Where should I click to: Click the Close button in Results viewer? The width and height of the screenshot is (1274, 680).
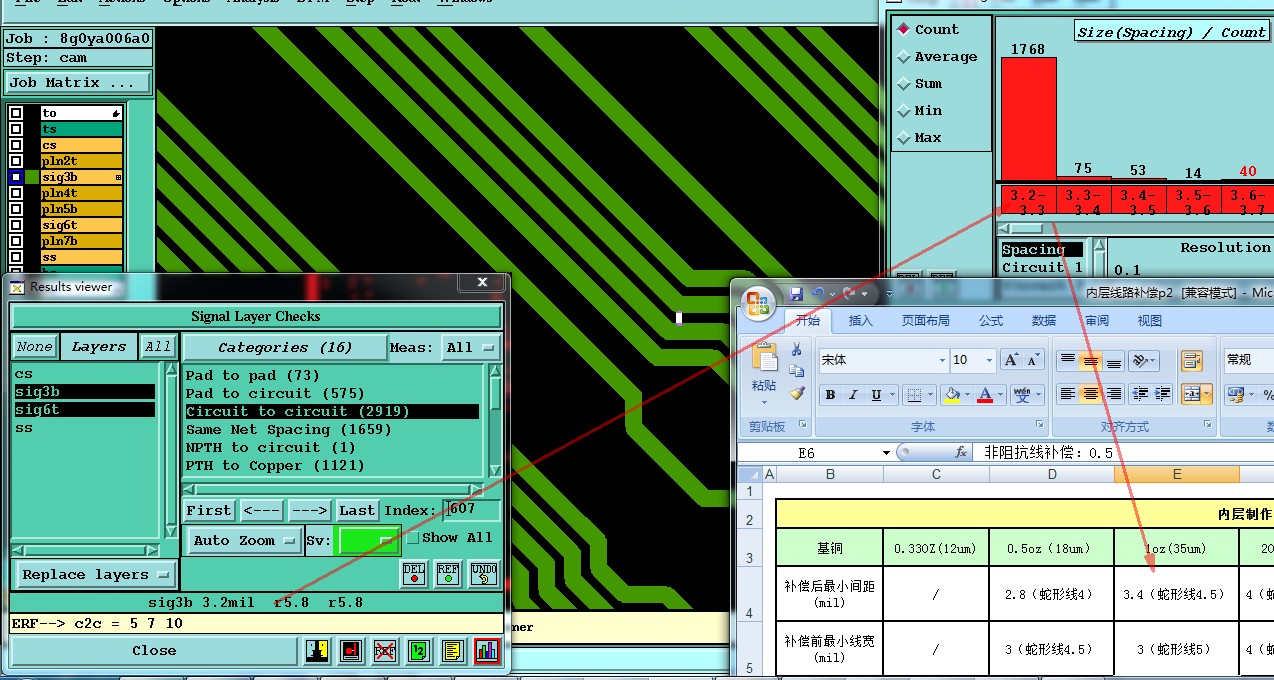coord(154,651)
